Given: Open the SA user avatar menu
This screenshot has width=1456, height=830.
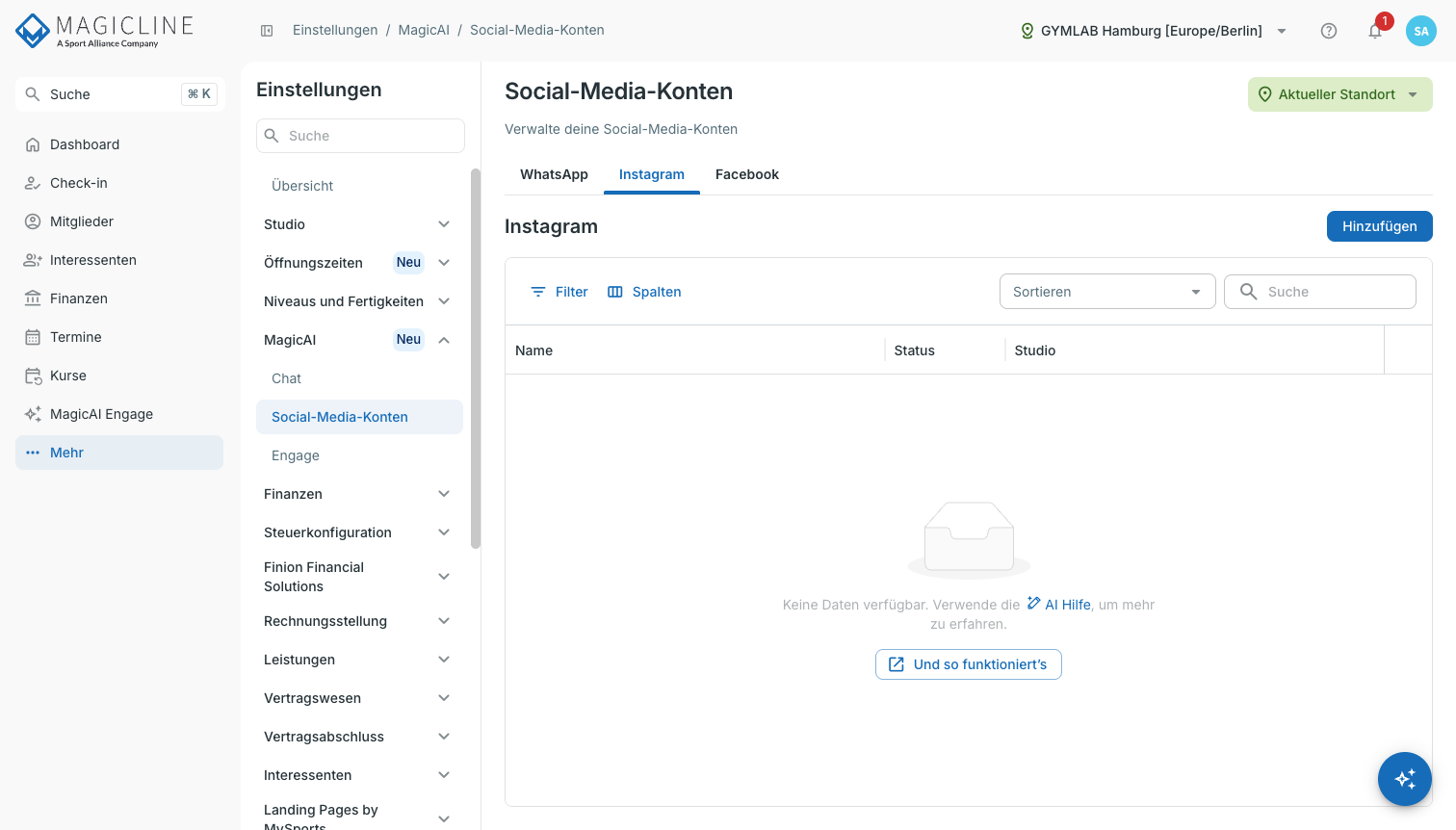Looking at the screenshot, I should point(1421,31).
